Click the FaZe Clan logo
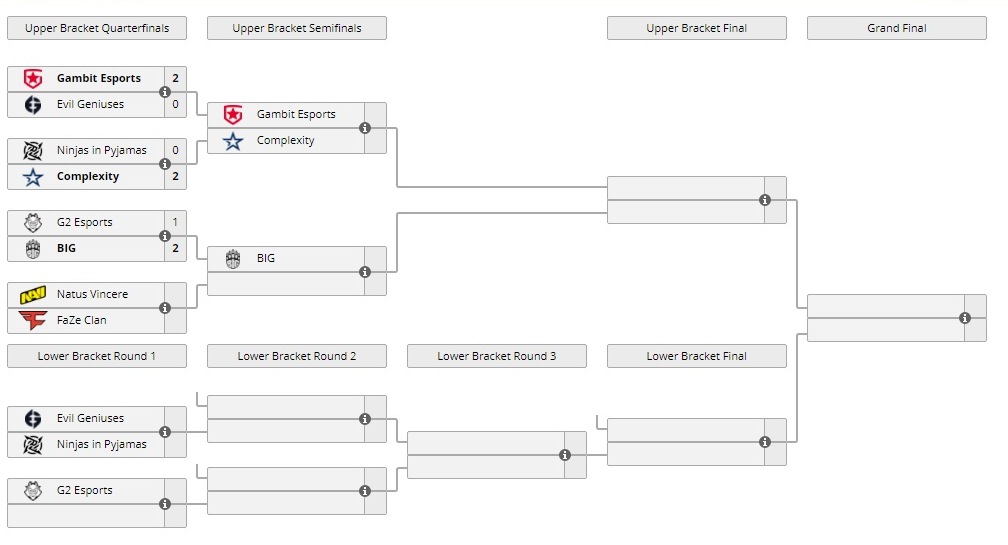This screenshot has width=1008, height=545. tap(33, 320)
